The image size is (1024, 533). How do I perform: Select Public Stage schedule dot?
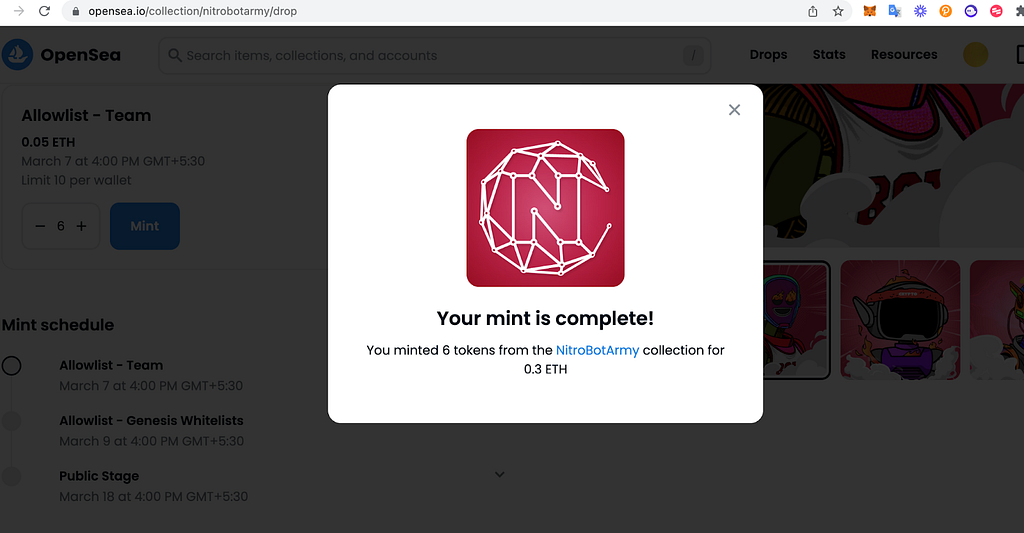point(11,476)
